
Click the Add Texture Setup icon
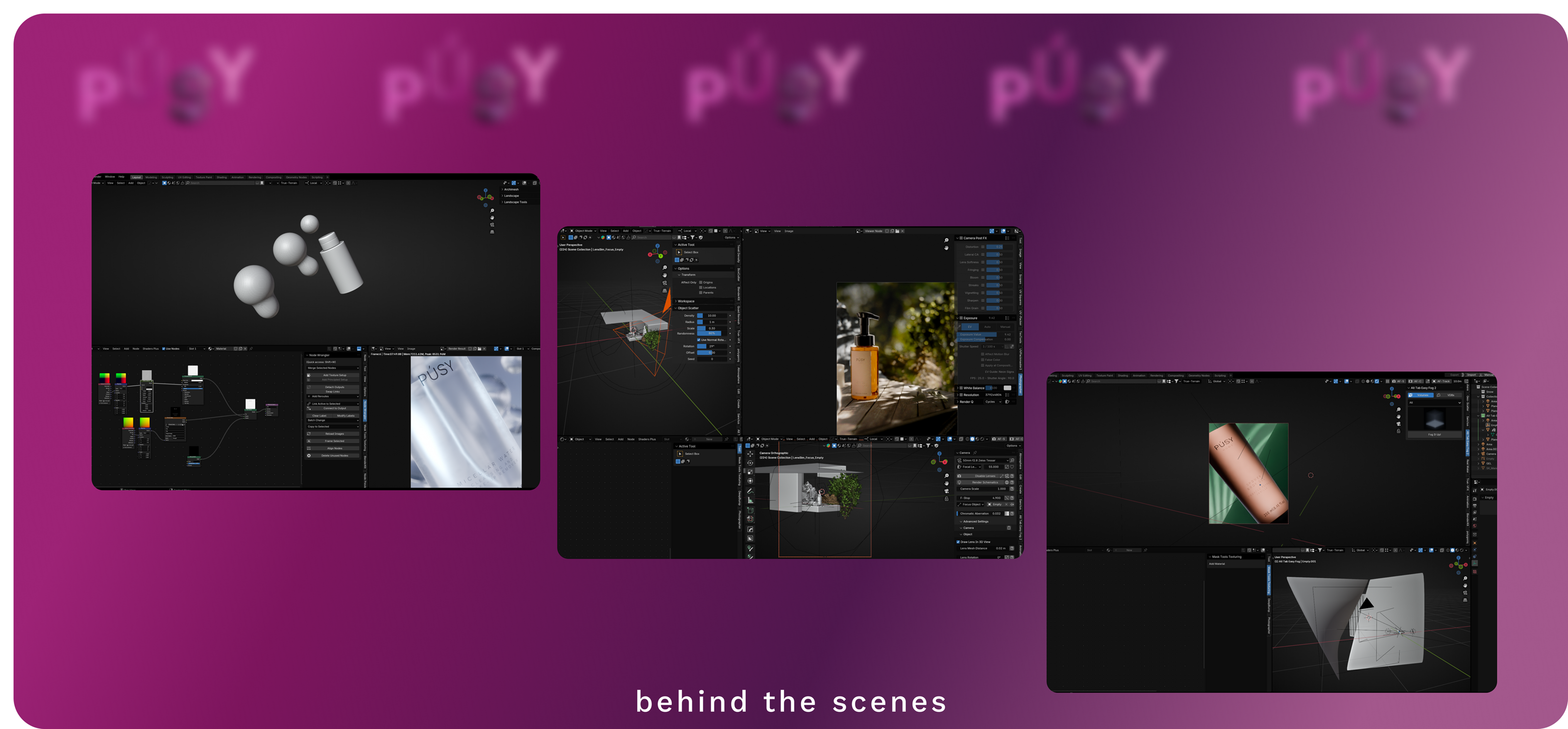(x=309, y=375)
